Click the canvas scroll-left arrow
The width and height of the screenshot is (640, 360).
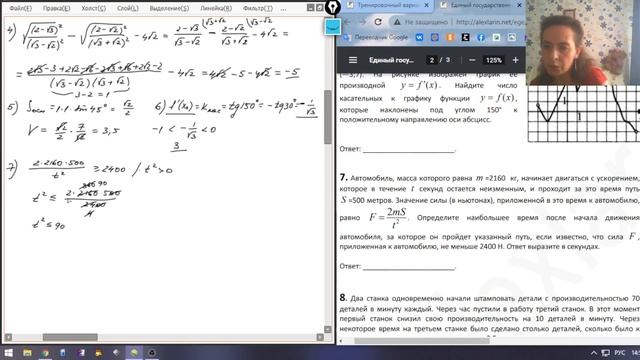pos(8,337)
